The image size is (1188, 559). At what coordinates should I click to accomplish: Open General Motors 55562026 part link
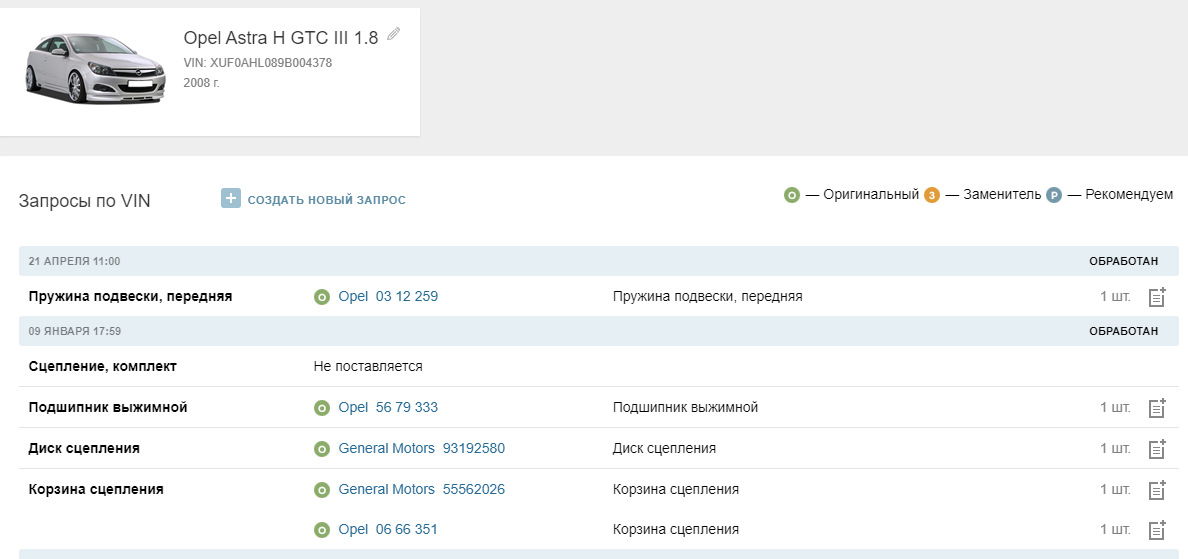[x=421, y=490]
